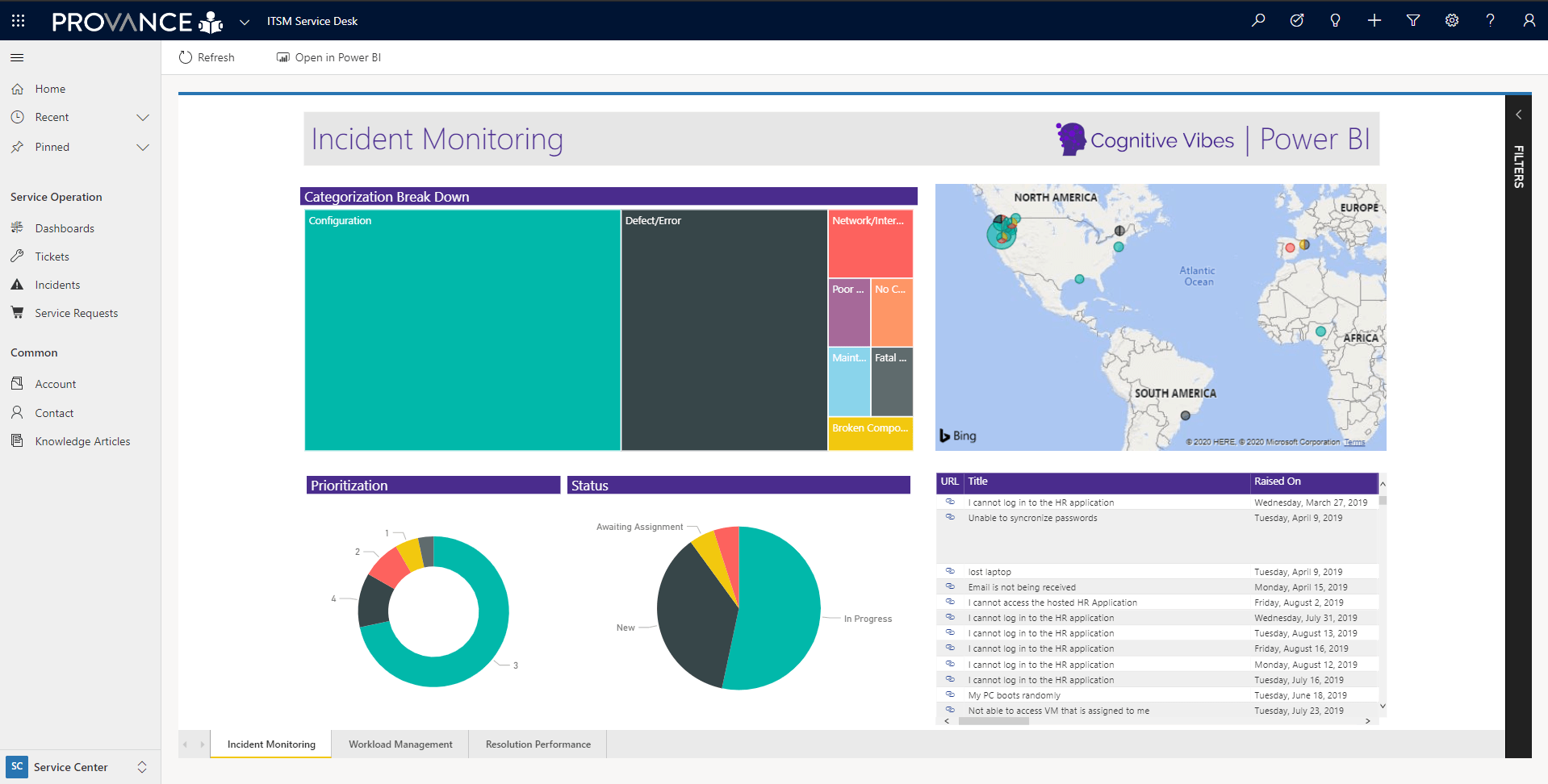Click URL icon for My PC boots randomly
This screenshot has height=784, width=1548.
pyautogui.click(x=950, y=694)
